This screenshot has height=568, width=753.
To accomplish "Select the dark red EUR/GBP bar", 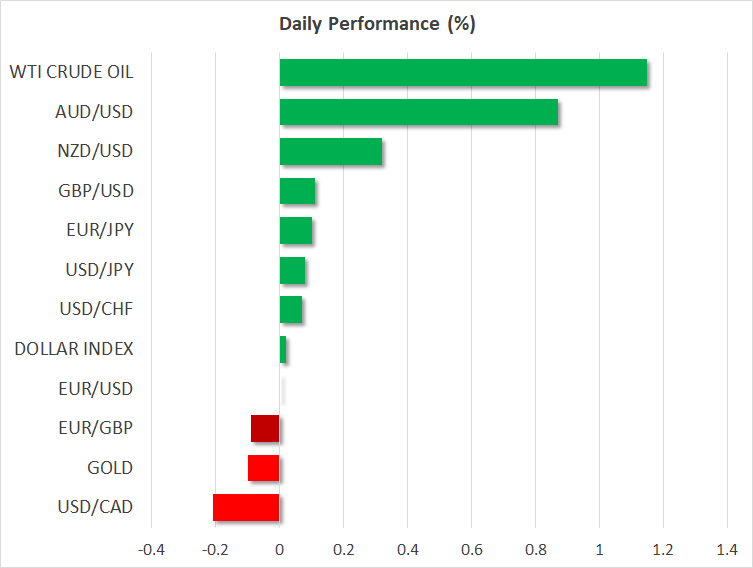I will tap(265, 428).
